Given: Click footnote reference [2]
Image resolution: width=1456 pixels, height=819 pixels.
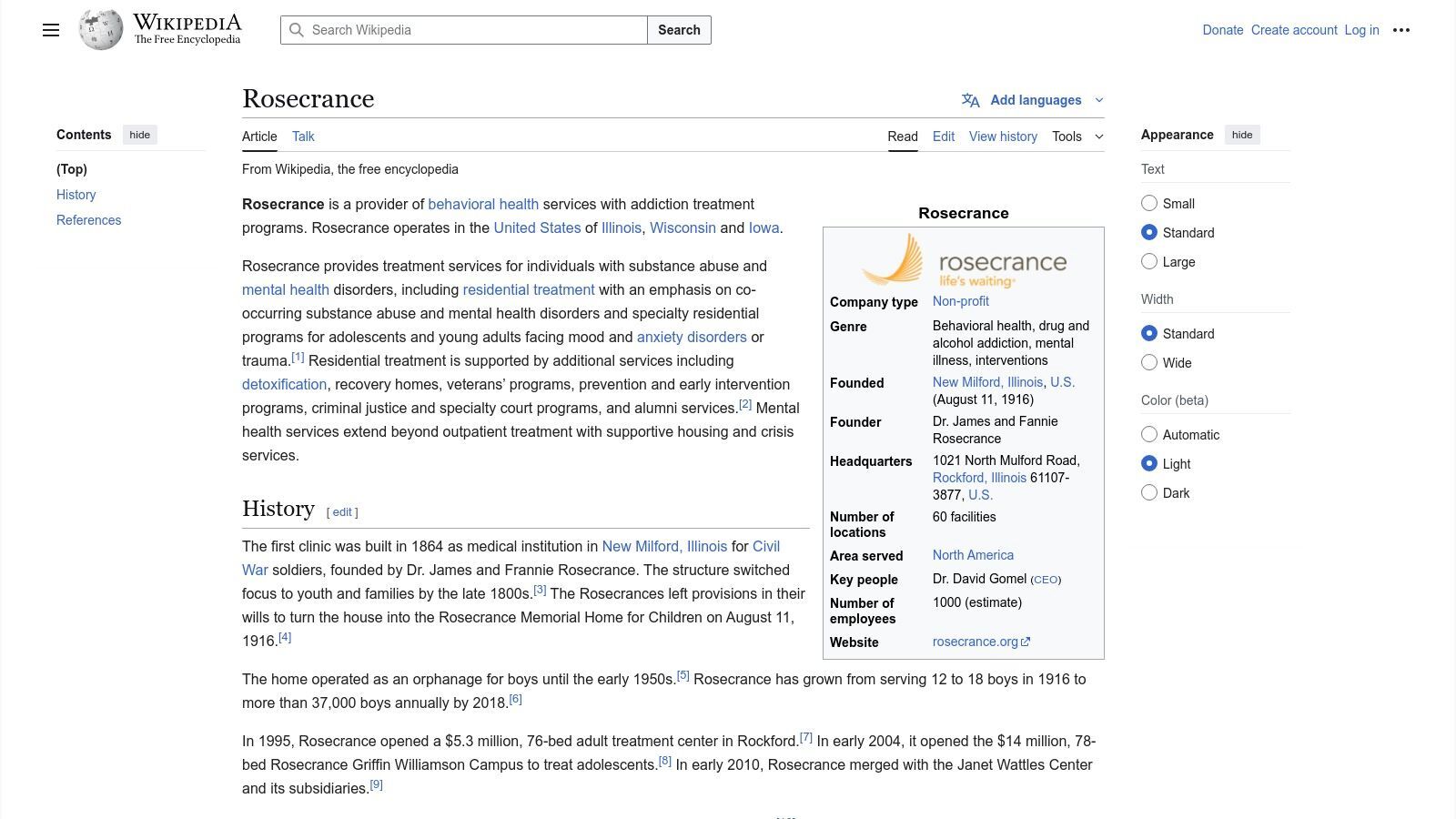Looking at the screenshot, I should coord(745,404).
